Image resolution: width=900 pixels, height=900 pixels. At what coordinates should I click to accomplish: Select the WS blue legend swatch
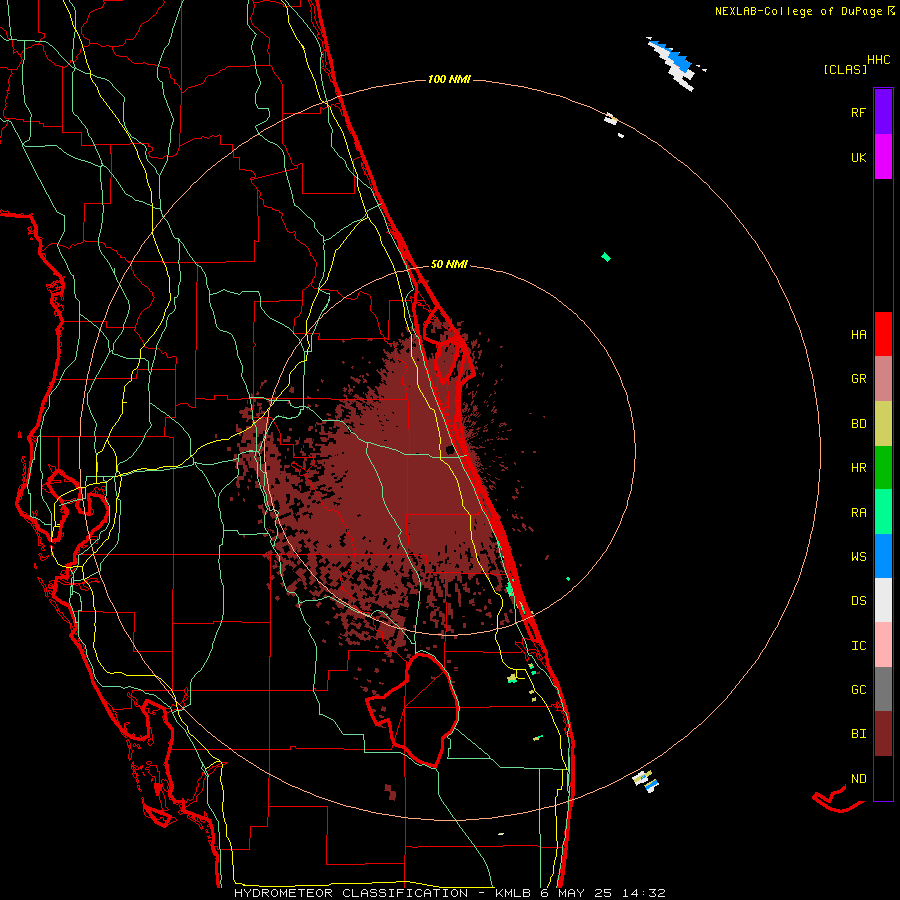[x=883, y=556]
